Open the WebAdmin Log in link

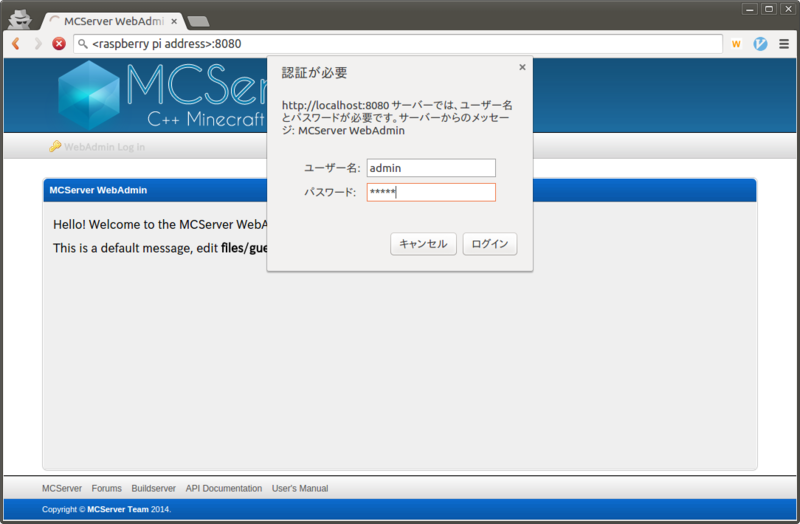tap(105, 147)
